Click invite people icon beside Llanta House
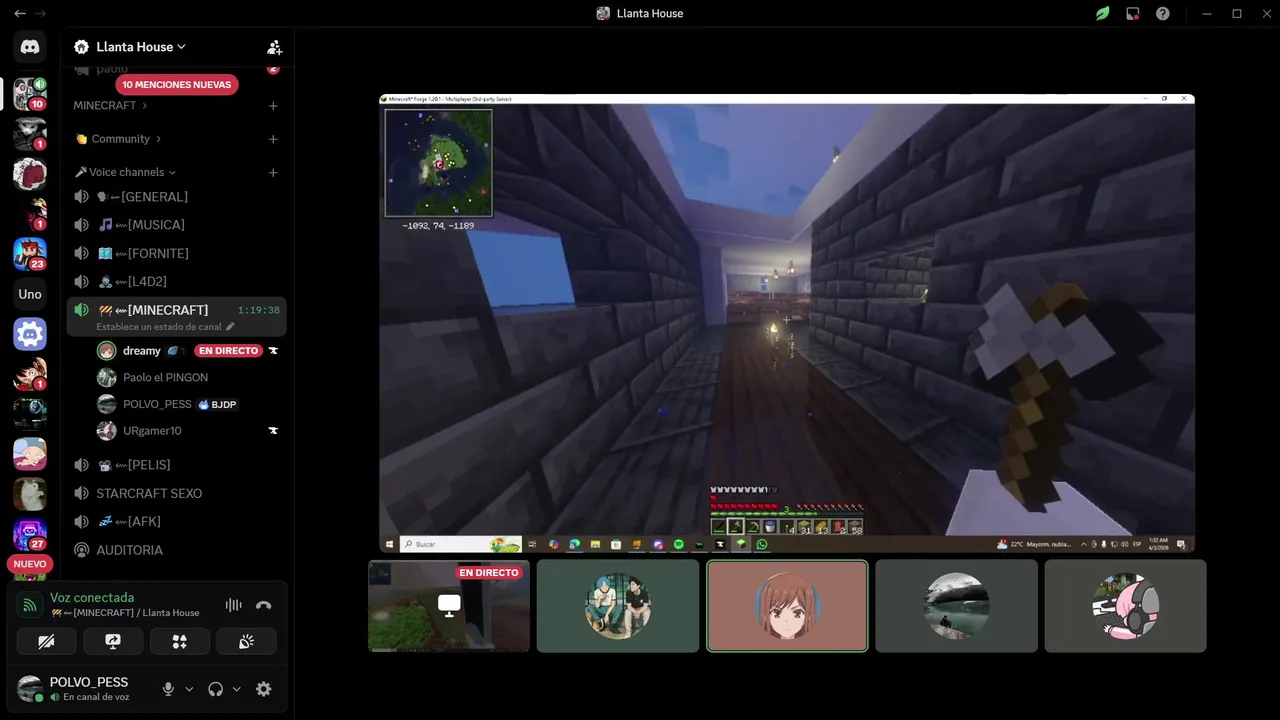This screenshot has height=720, width=1280. (274, 47)
